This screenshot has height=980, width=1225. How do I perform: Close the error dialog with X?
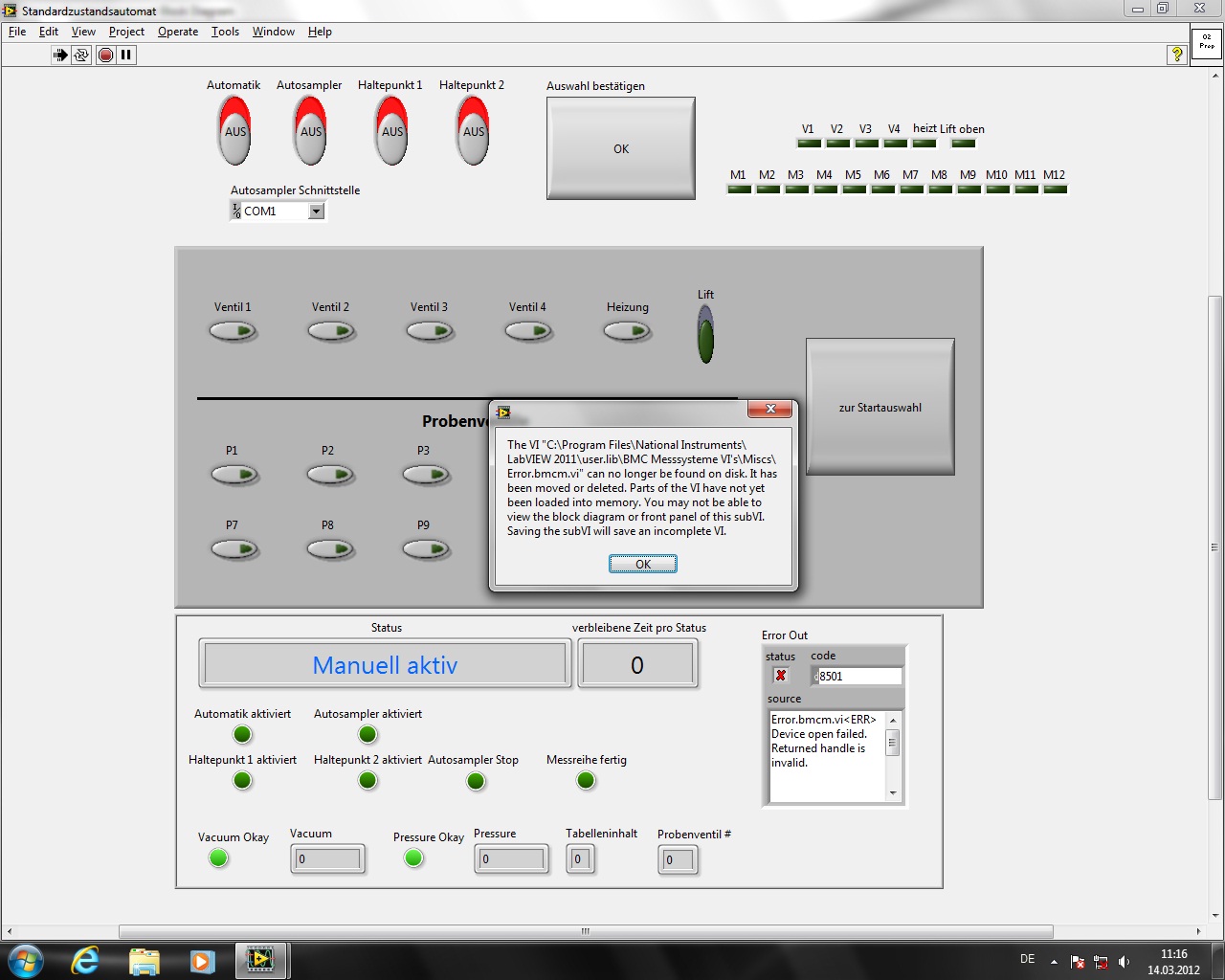point(770,410)
